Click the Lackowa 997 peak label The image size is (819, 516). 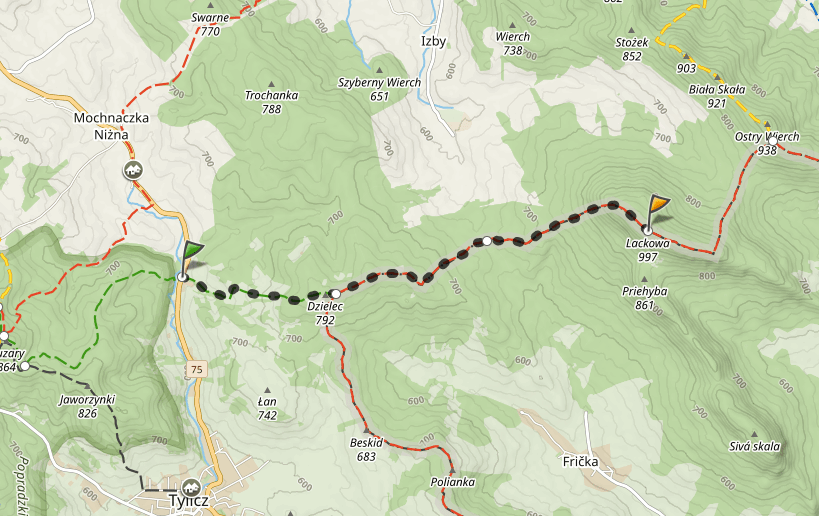(x=648, y=250)
